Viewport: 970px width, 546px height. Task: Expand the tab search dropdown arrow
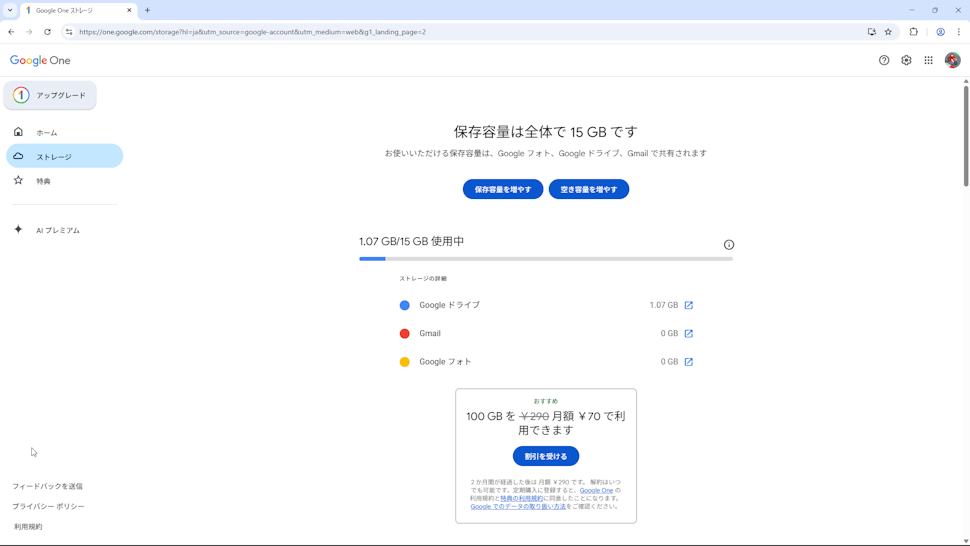click(x=10, y=10)
